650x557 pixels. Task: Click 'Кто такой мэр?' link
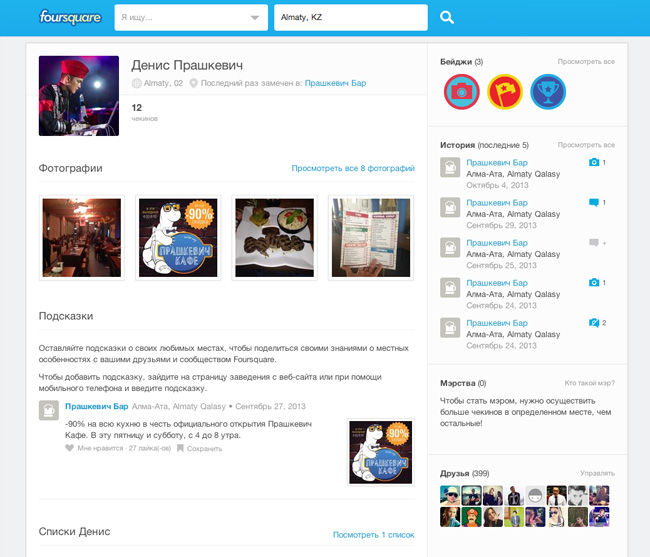(589, 383)
